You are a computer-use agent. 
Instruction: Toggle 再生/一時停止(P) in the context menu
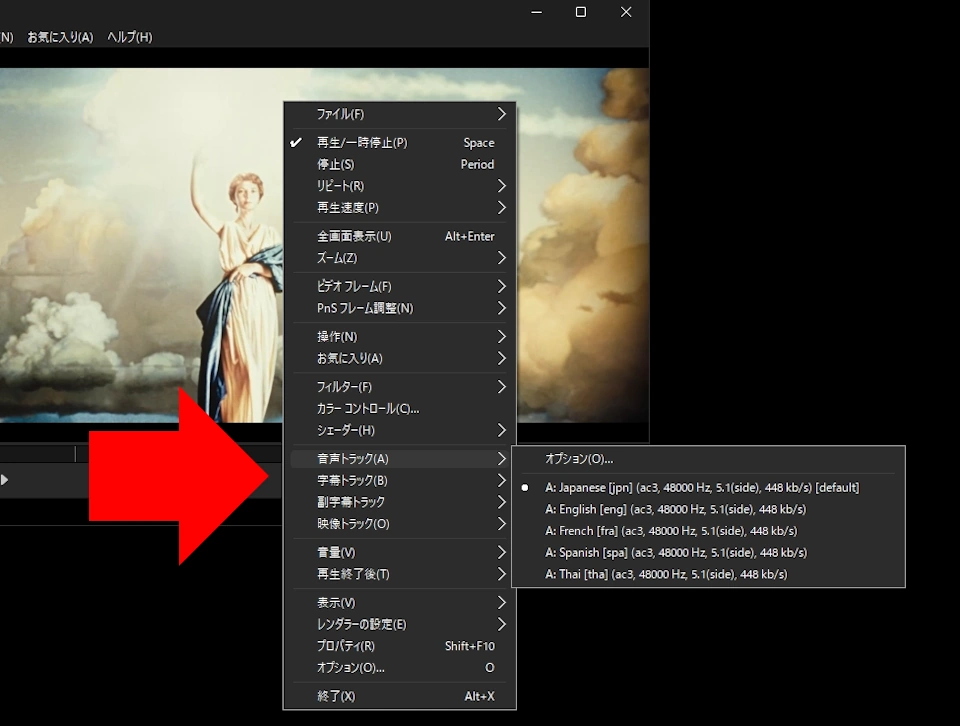click(x=400, y=143)
